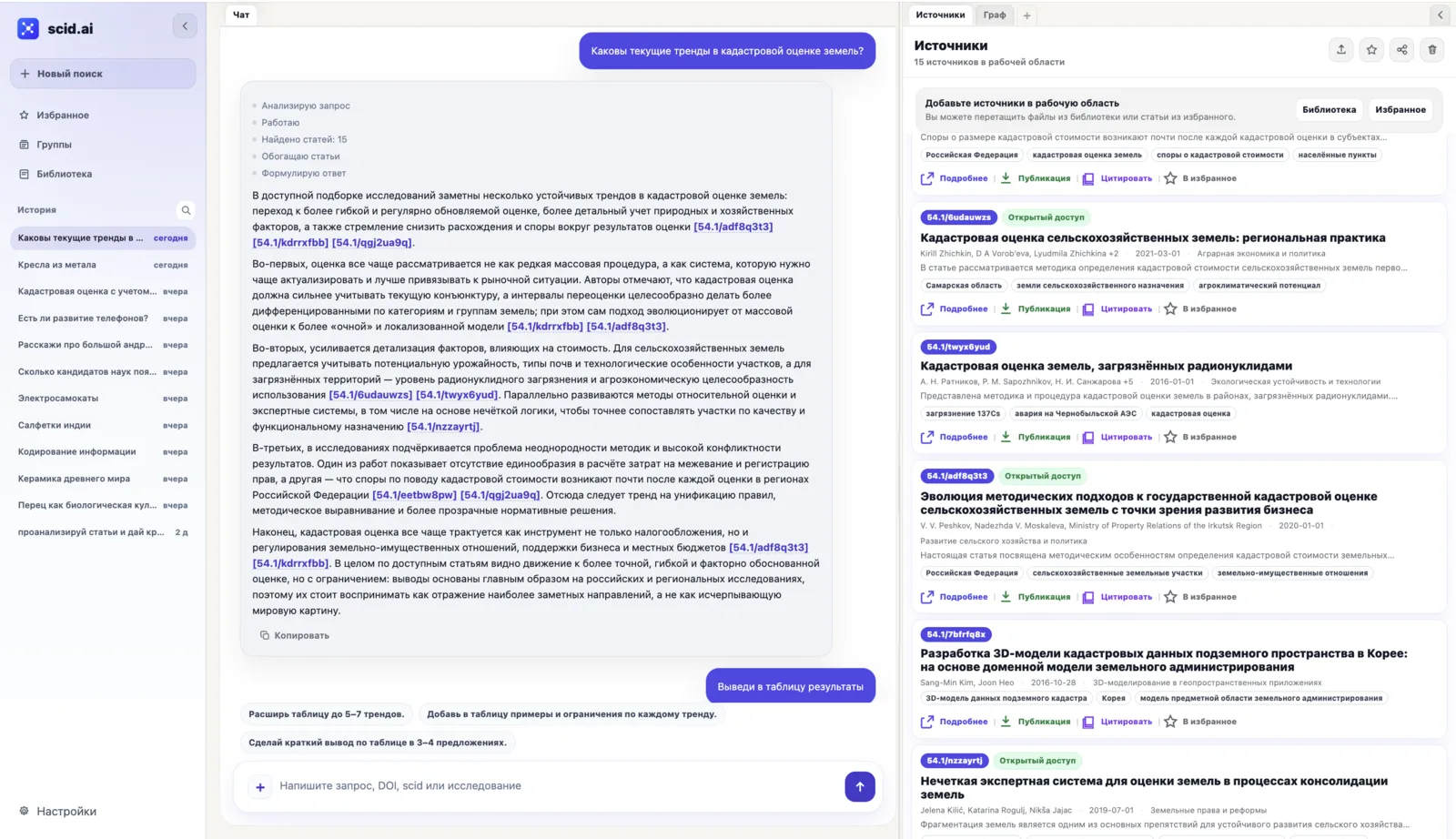Open history item Электросамокаты
1456x839 pixels.
click(103, 399)
